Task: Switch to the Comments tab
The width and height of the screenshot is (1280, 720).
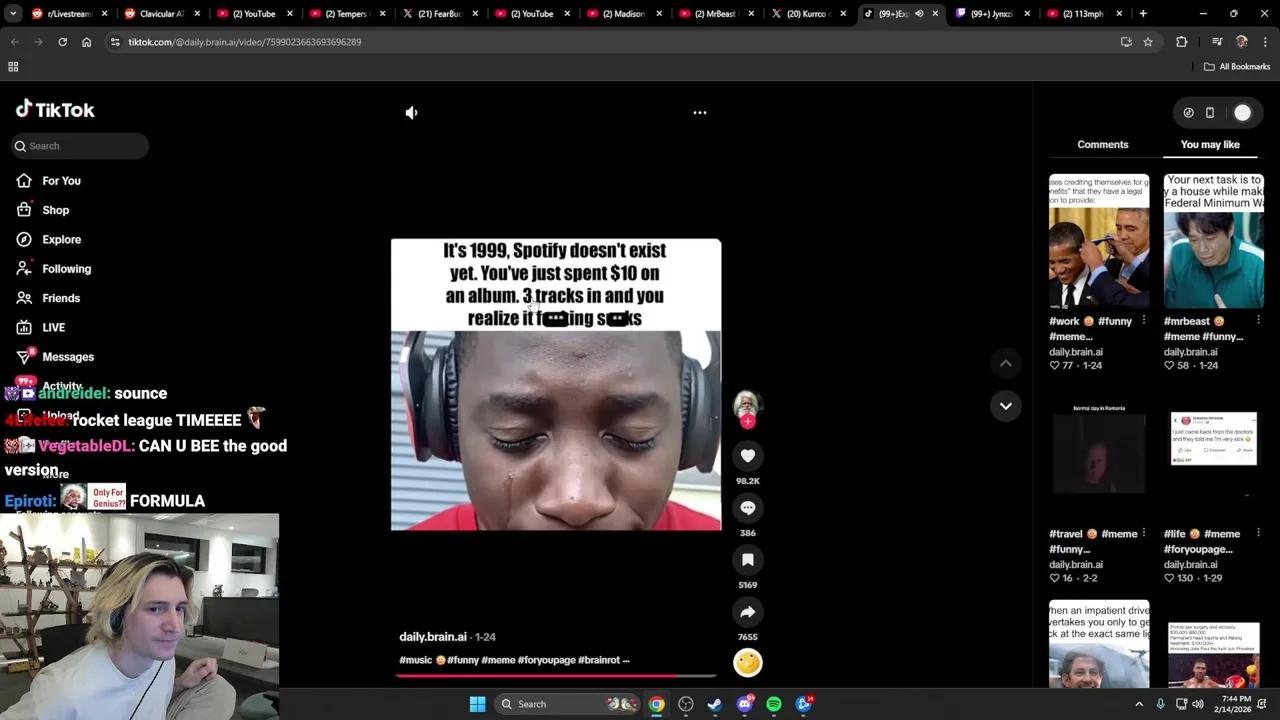Action: (1103, 145)
